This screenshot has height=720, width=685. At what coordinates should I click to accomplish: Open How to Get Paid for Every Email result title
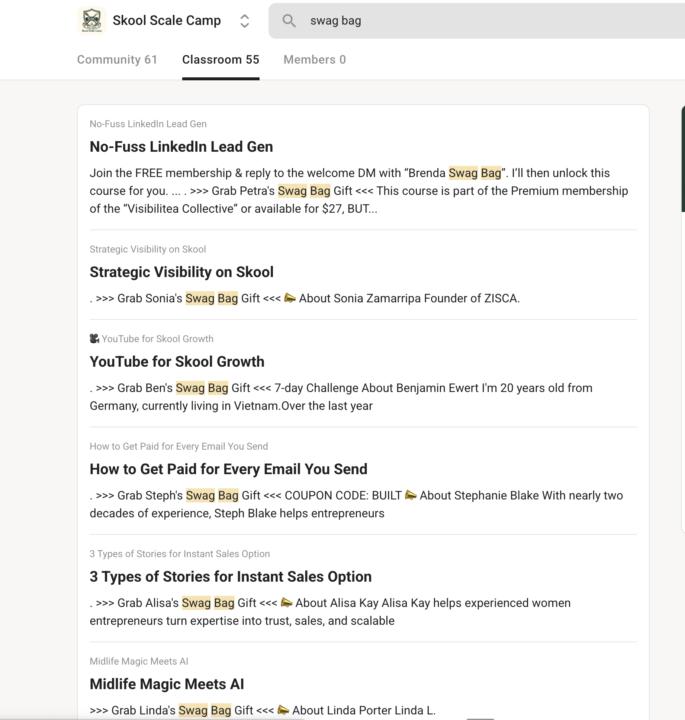pos(228,469)
